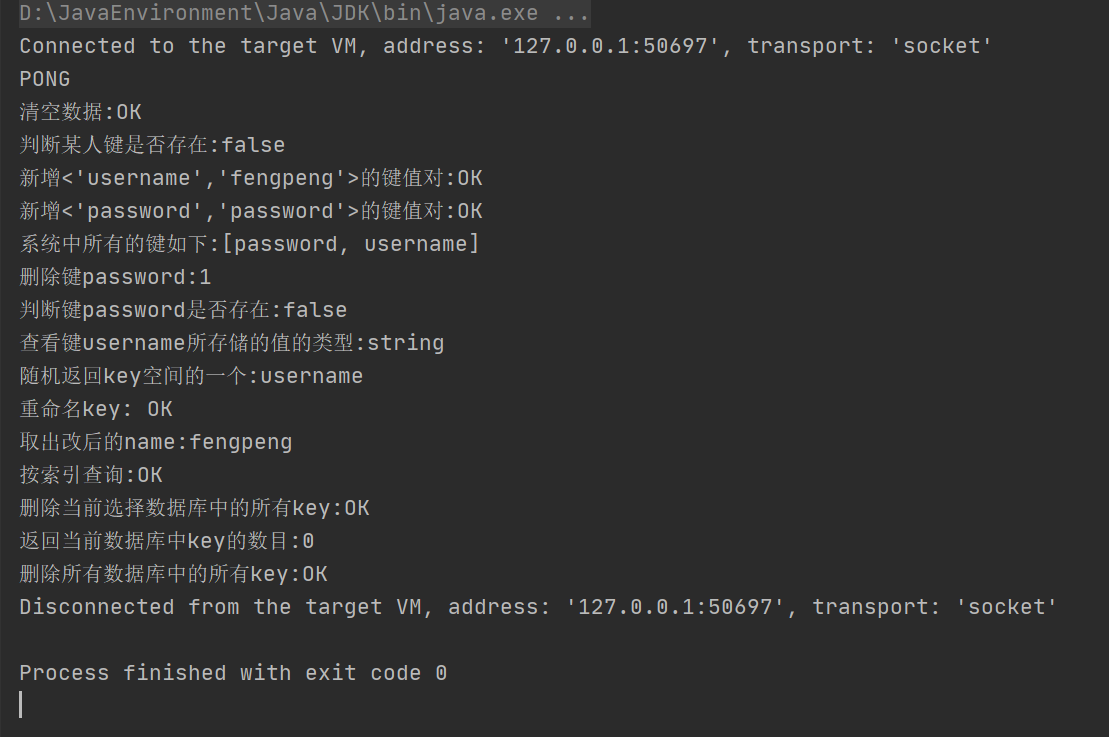
Task: Click the 'Connected to the target VM' line
Action: tap(505, 46)
